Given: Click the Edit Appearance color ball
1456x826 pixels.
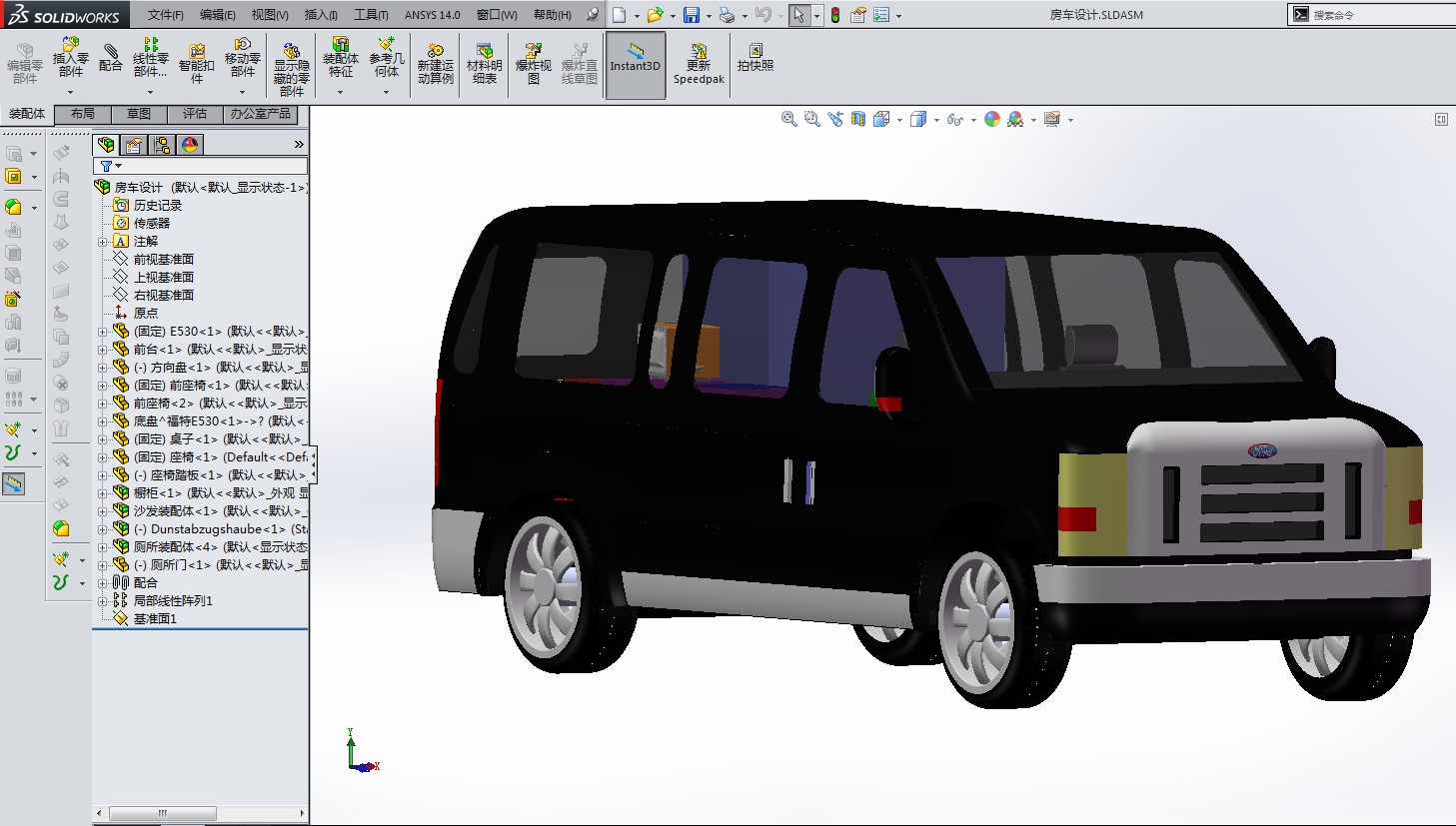Looking at the screenshot, I should (991, 119).
